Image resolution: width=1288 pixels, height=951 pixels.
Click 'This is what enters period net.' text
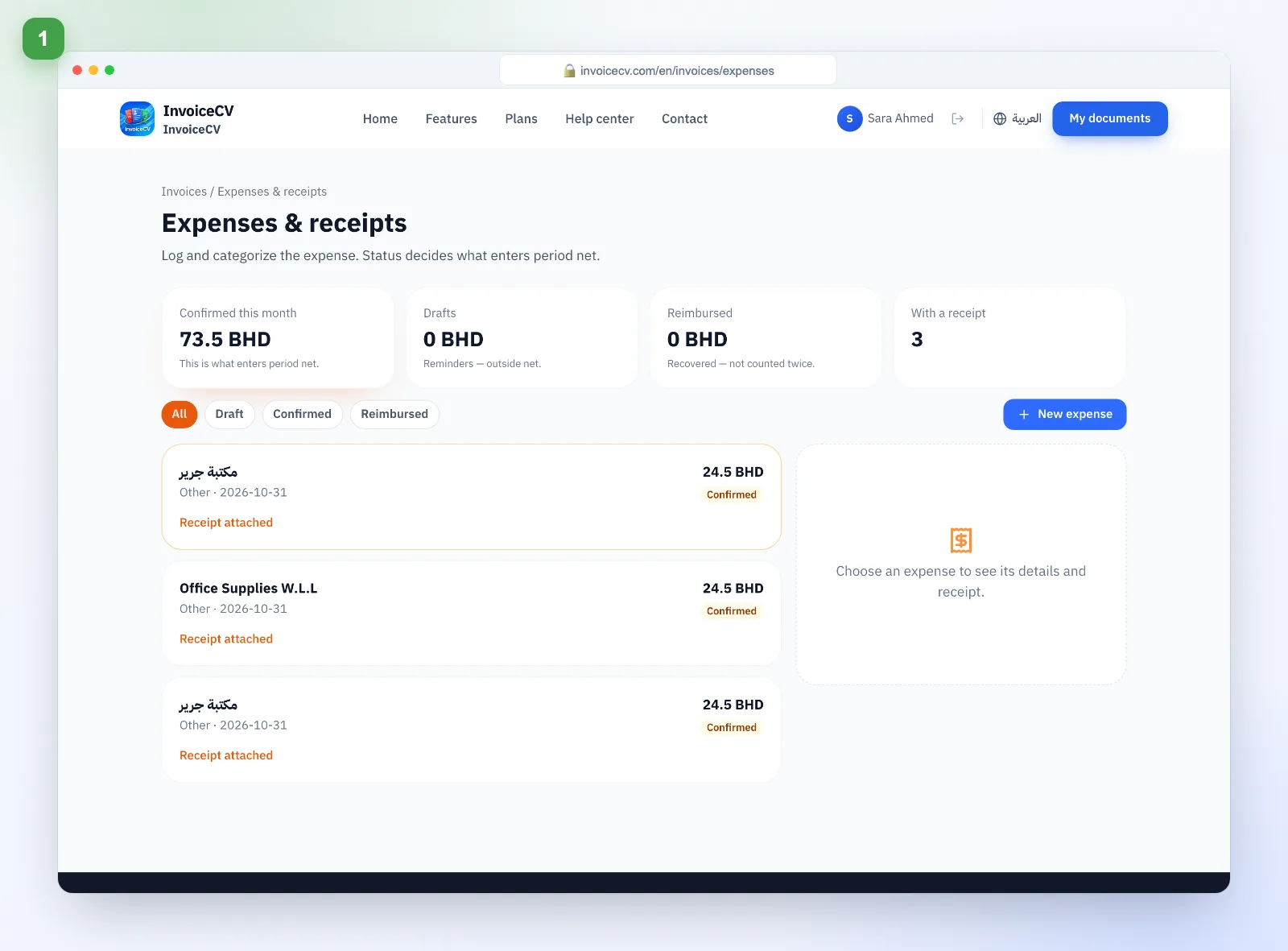click(x=249, y=364)
